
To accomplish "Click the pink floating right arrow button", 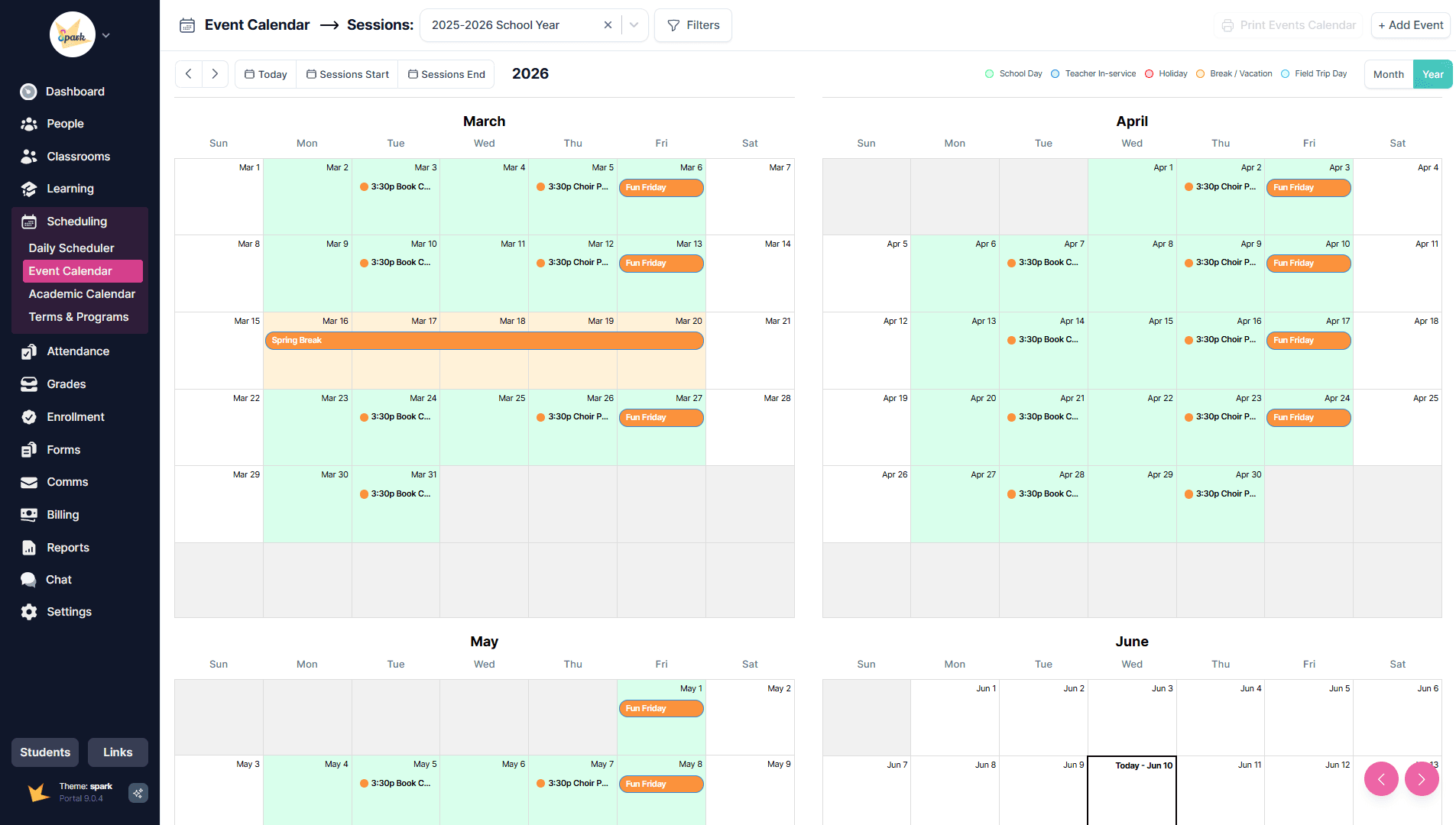I will pos(1422,779).
